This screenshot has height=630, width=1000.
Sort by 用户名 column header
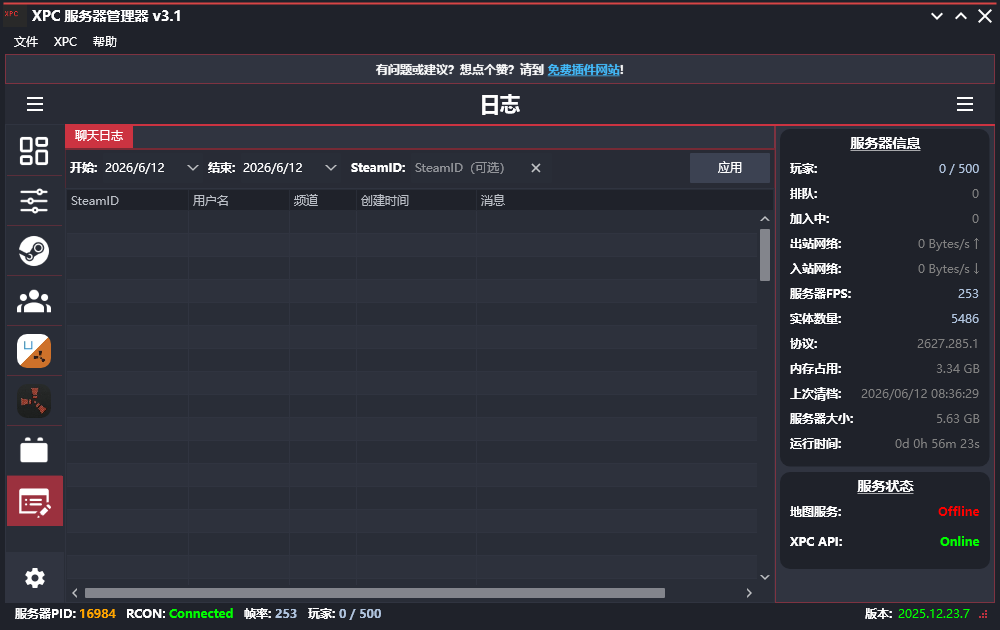(x=239, y=200)
